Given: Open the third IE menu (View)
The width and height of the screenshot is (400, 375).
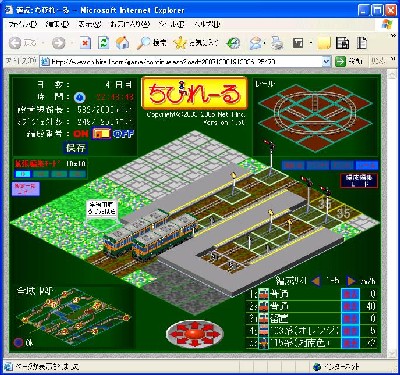Looking at the screenshot, I should (x=90, y=24).
